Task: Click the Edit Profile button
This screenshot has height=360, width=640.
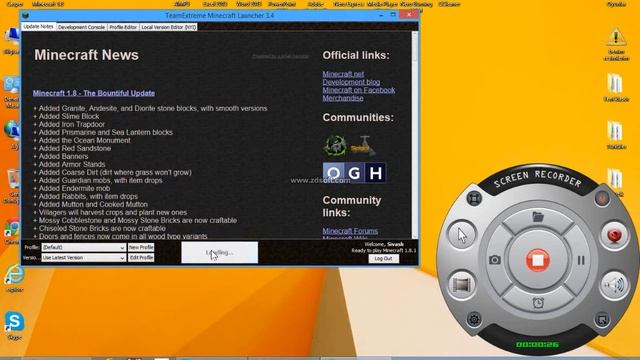Action: pyautogui.click(x=141, y=258)
